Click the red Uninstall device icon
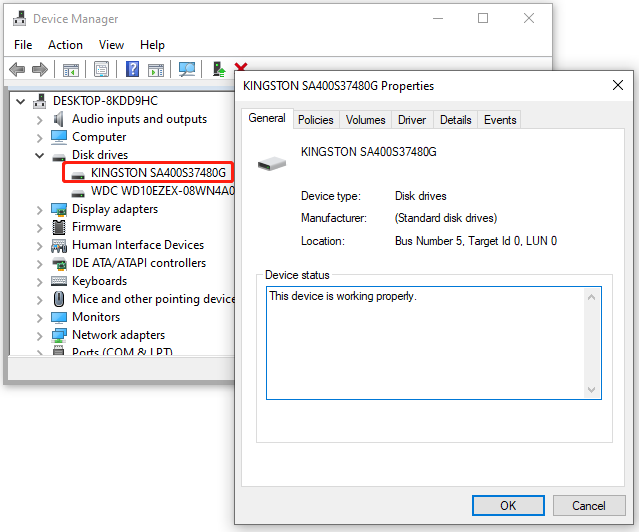This screenshot has height=532, width=639. tap(240, 66)
